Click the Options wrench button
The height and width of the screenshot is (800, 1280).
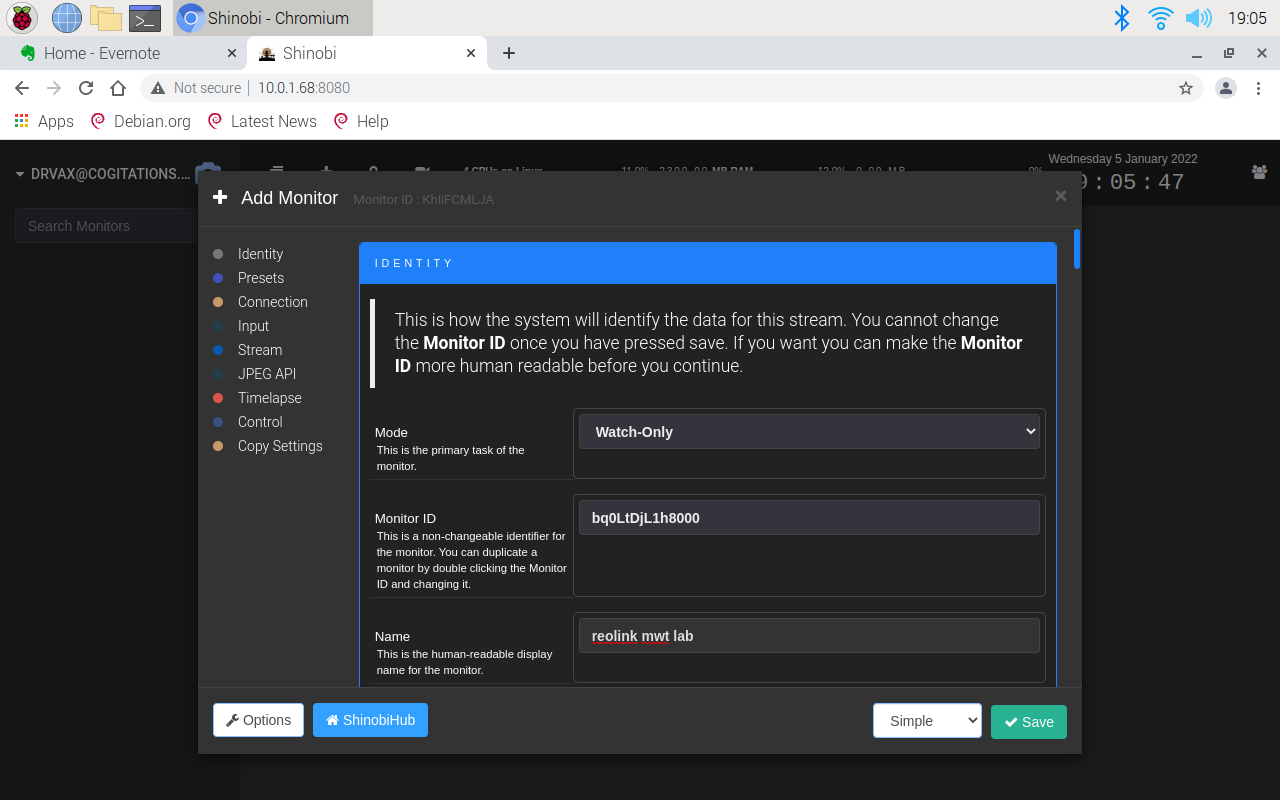(x=258, y=720)
